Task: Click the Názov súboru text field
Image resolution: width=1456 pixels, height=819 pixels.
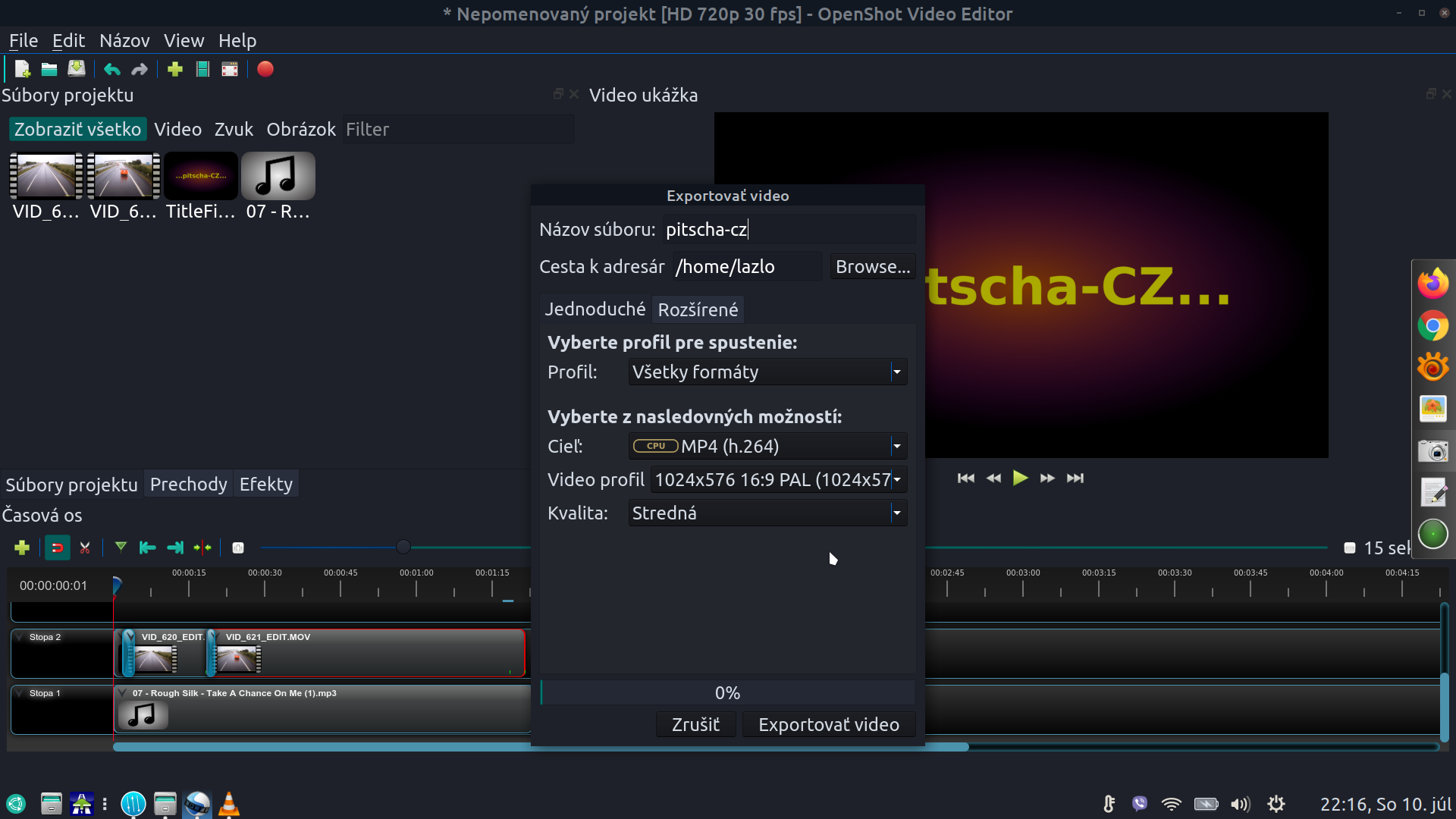Action: pyautogui.click(x=789, y=230)
